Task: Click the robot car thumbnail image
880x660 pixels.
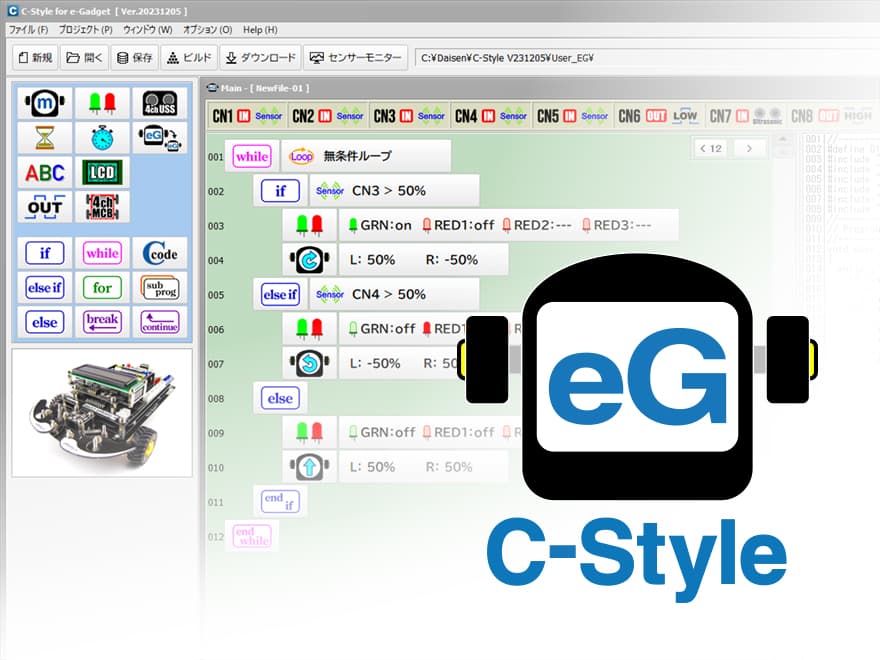Action: (x=102, y=412)
